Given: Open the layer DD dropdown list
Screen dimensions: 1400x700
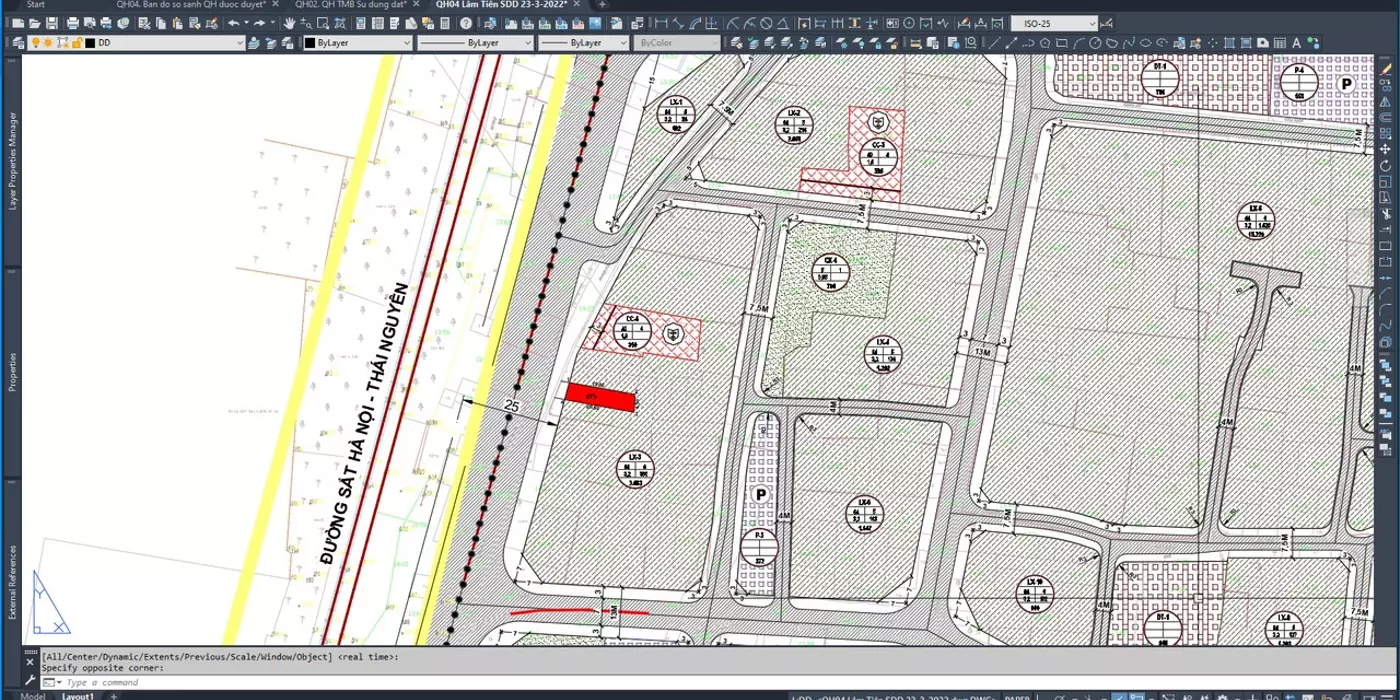Looking at the screenshot, I should pos(239,43).
